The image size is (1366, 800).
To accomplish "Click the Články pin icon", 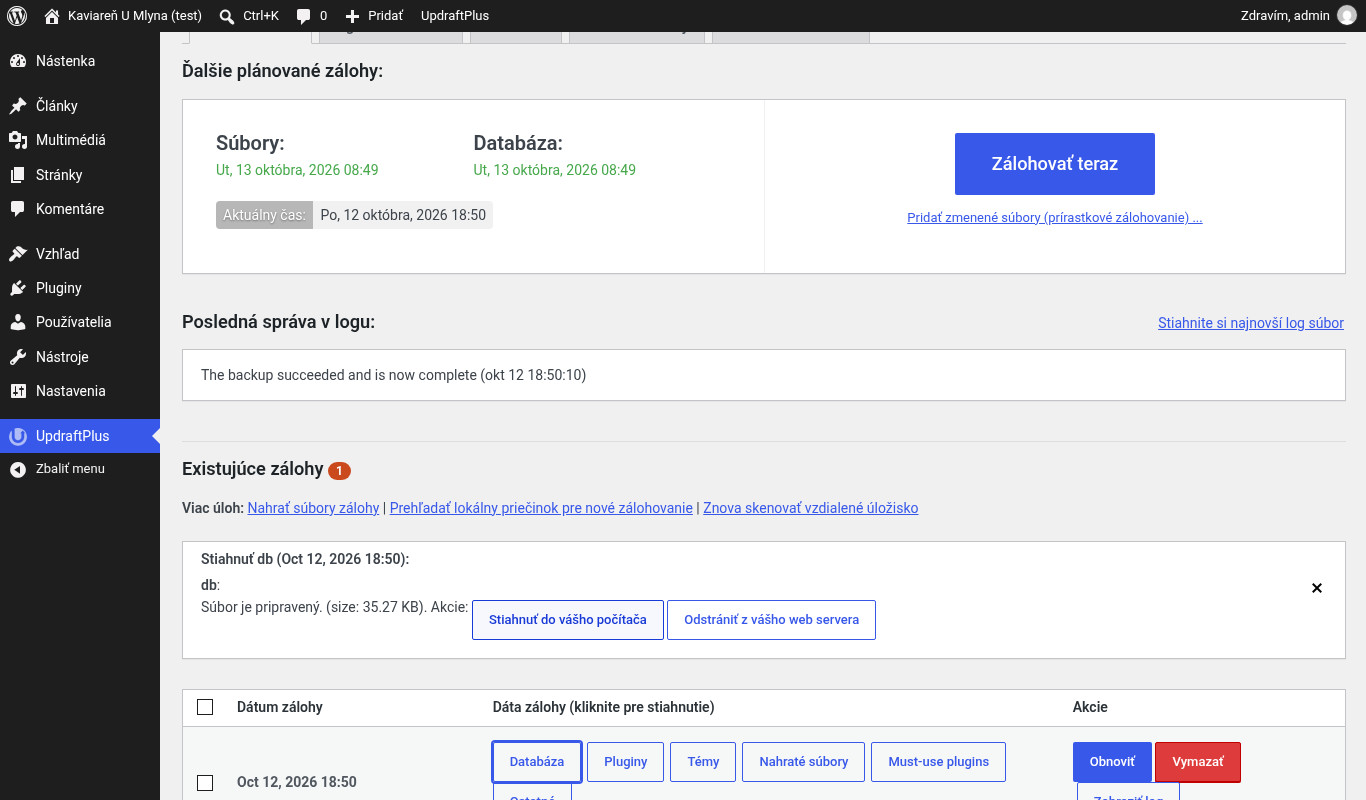I will tap(18, 106).
